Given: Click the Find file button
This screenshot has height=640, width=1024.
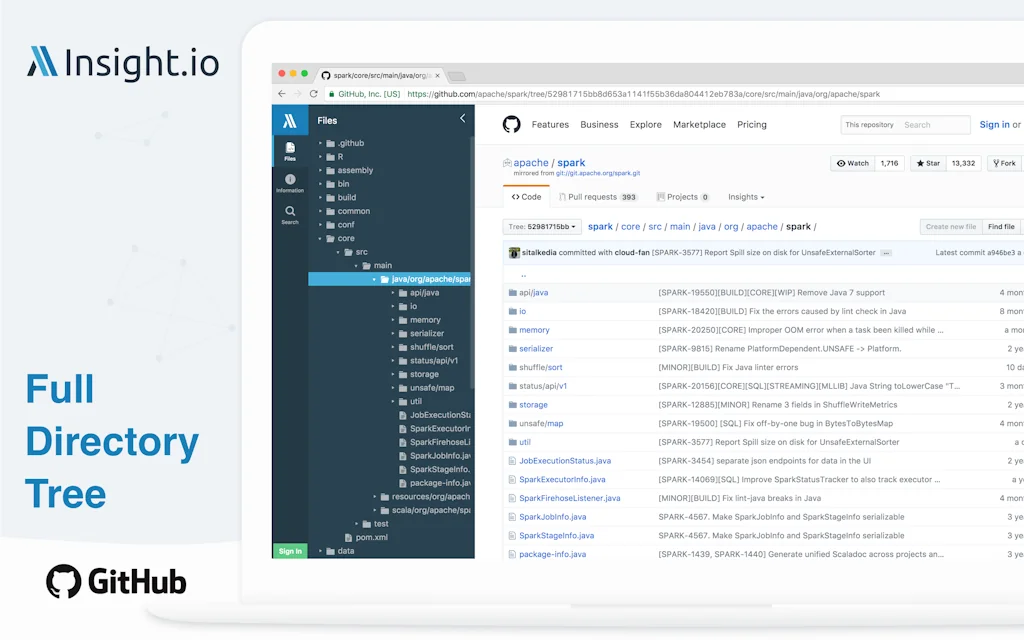Looking at the screenshot, I should pos(1001,226).
